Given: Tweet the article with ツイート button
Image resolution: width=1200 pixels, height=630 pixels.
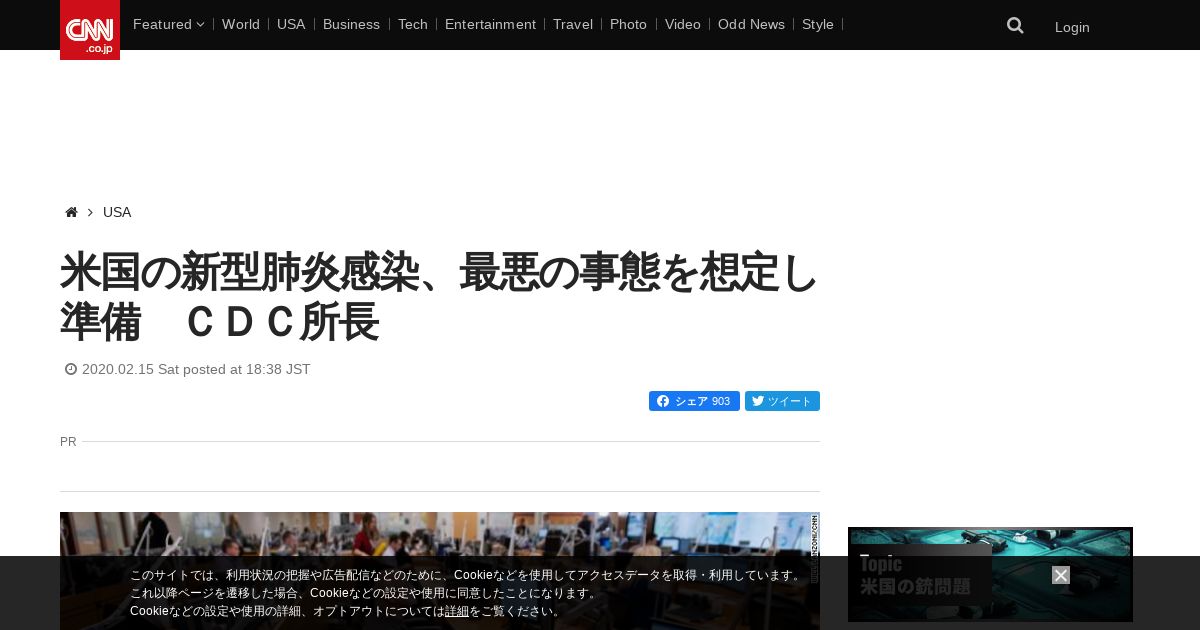Looking at the screenshot, I should tap(782, 401).
